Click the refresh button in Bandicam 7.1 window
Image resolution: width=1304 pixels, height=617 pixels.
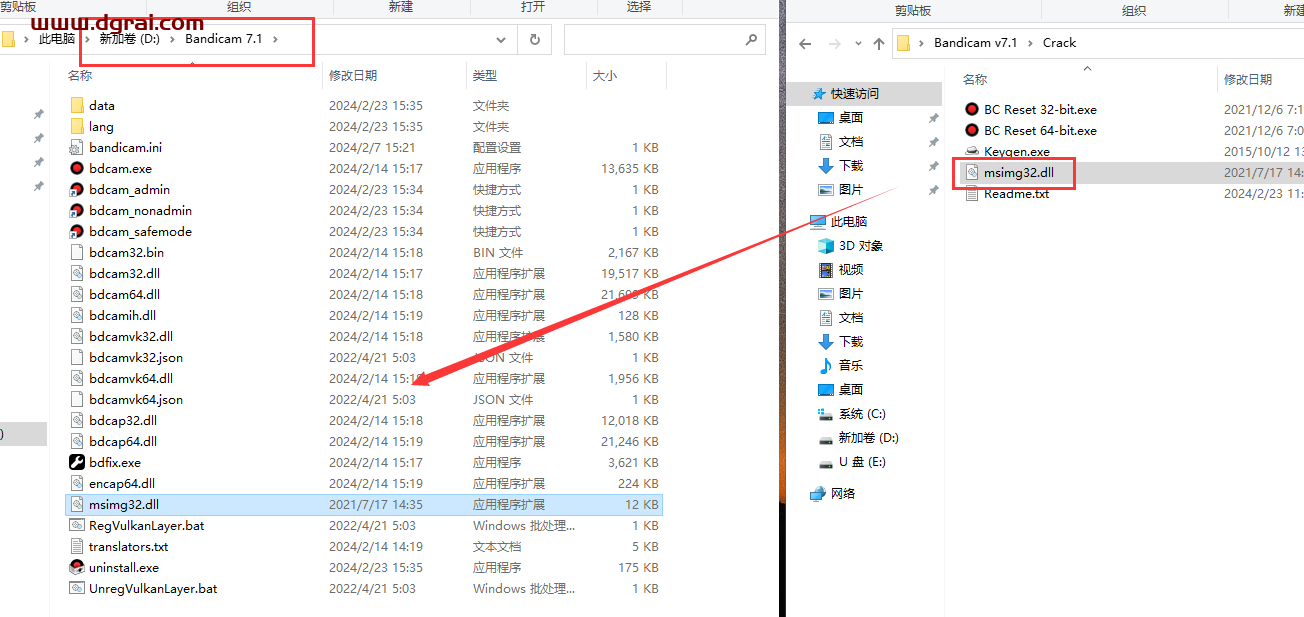[x=535, y=40]
